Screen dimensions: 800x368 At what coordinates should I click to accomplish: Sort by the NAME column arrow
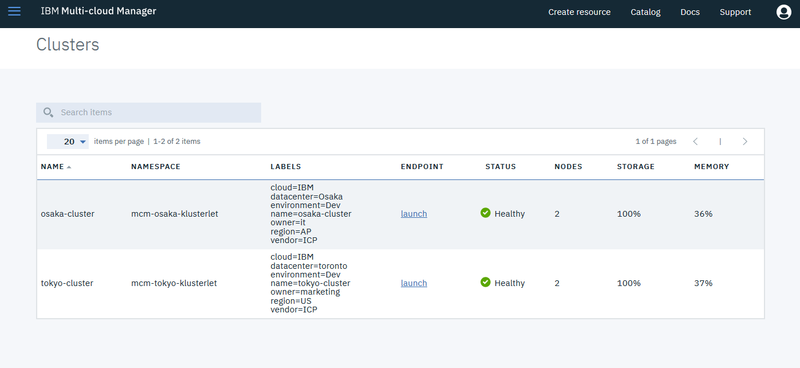click(x=69, y=167)
